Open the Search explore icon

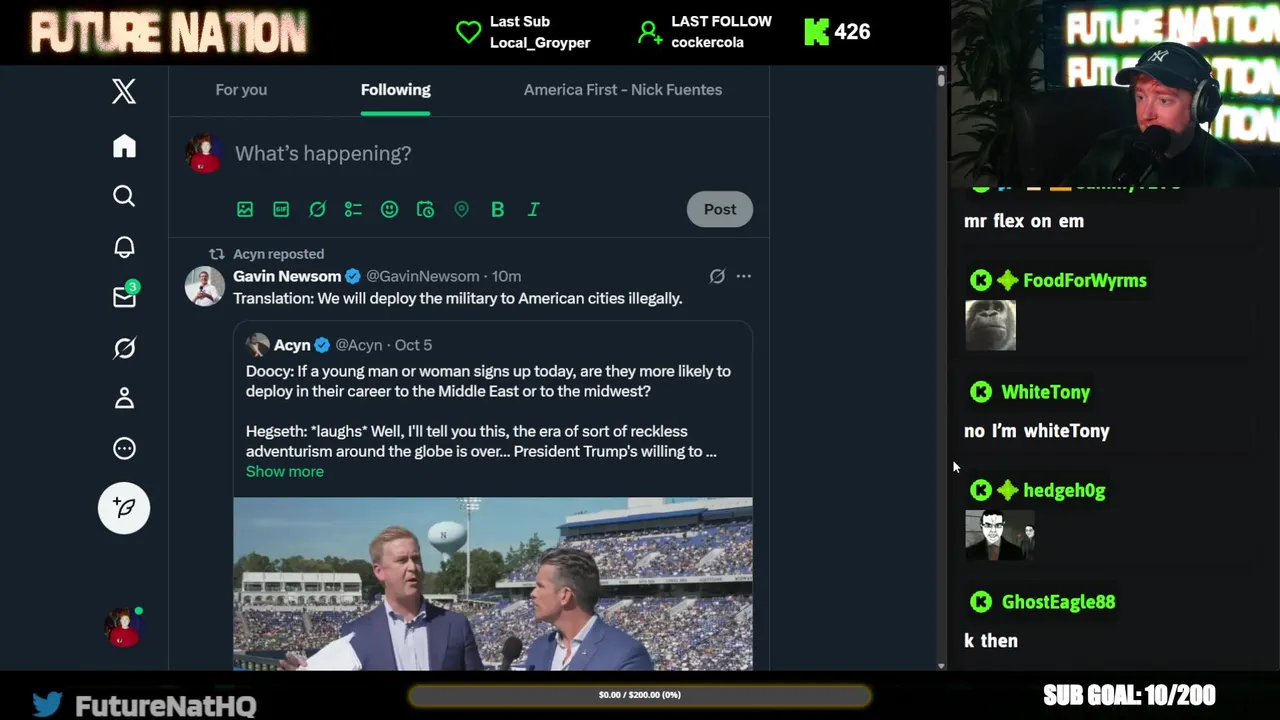click(124, 196)
